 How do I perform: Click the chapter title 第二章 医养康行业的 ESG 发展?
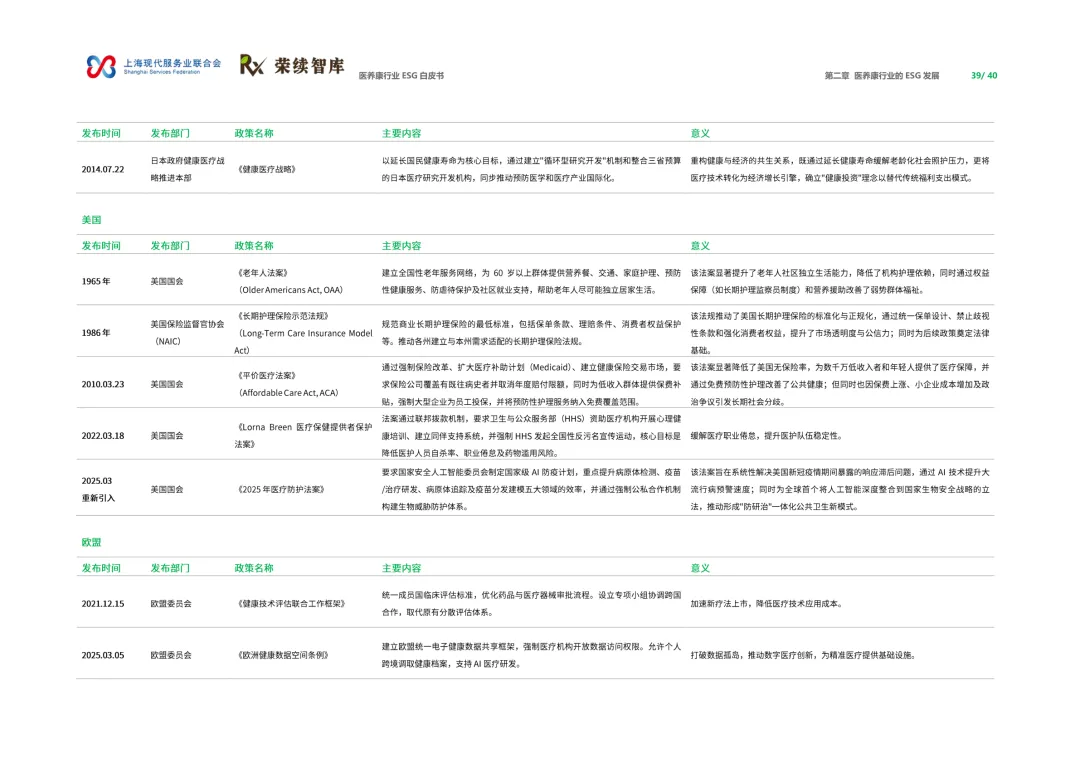(x=882, y=76)
